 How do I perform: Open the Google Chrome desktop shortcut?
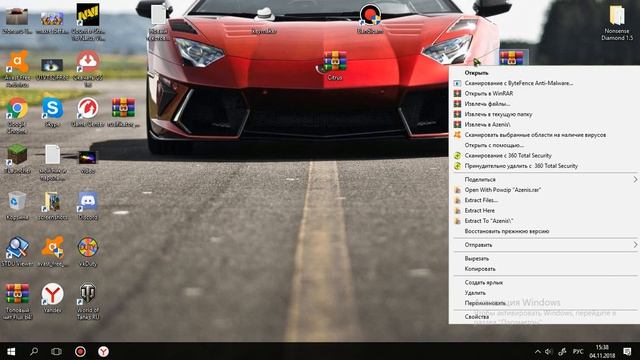(x=17, y=109)
